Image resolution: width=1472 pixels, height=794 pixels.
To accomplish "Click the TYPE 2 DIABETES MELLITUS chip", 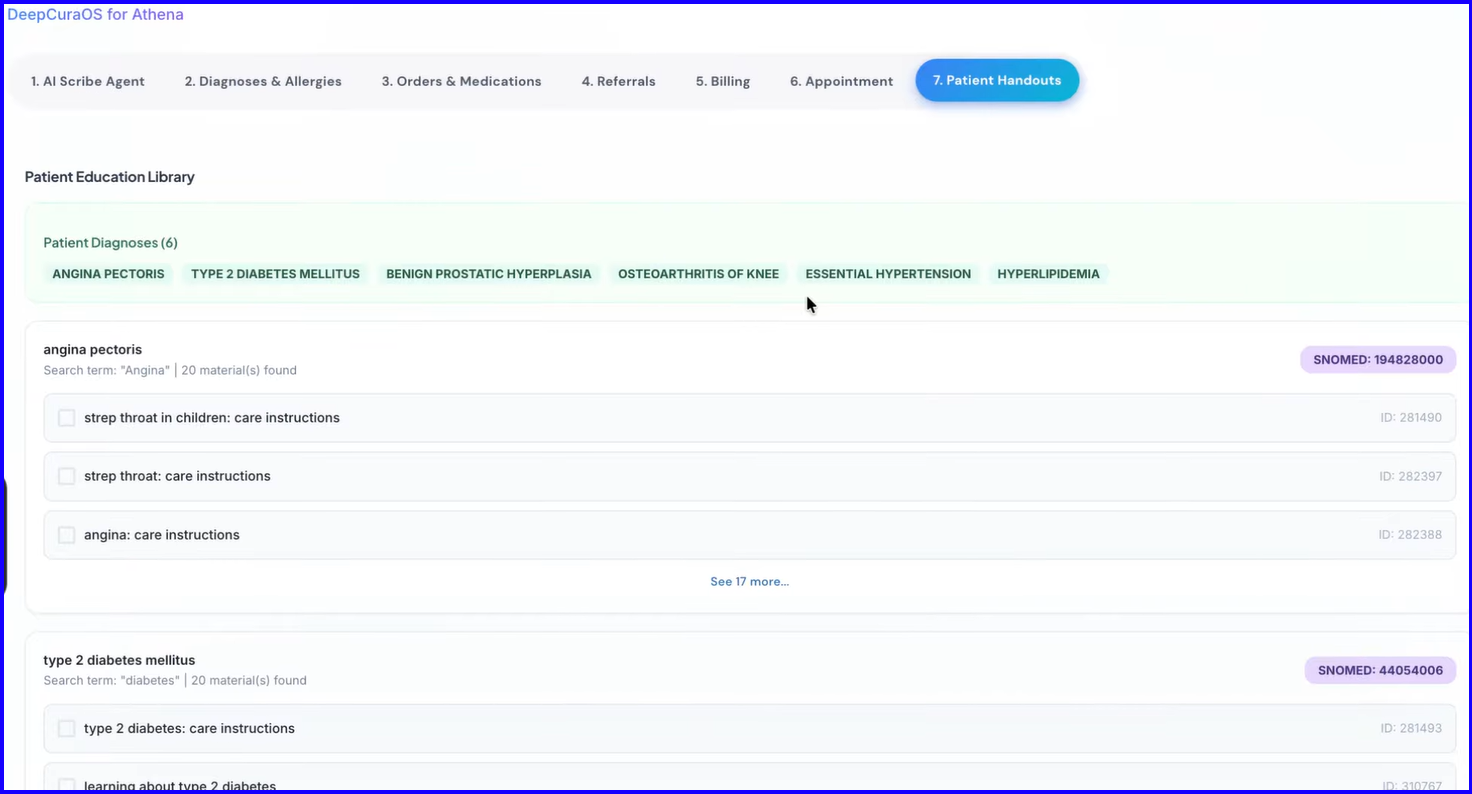I will [275, 274].
